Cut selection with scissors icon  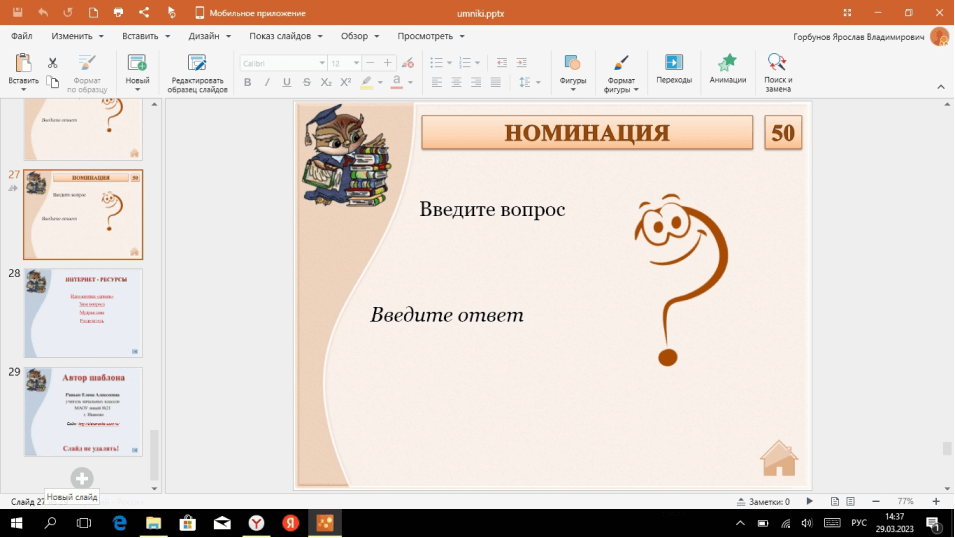[x=52, y=63]
